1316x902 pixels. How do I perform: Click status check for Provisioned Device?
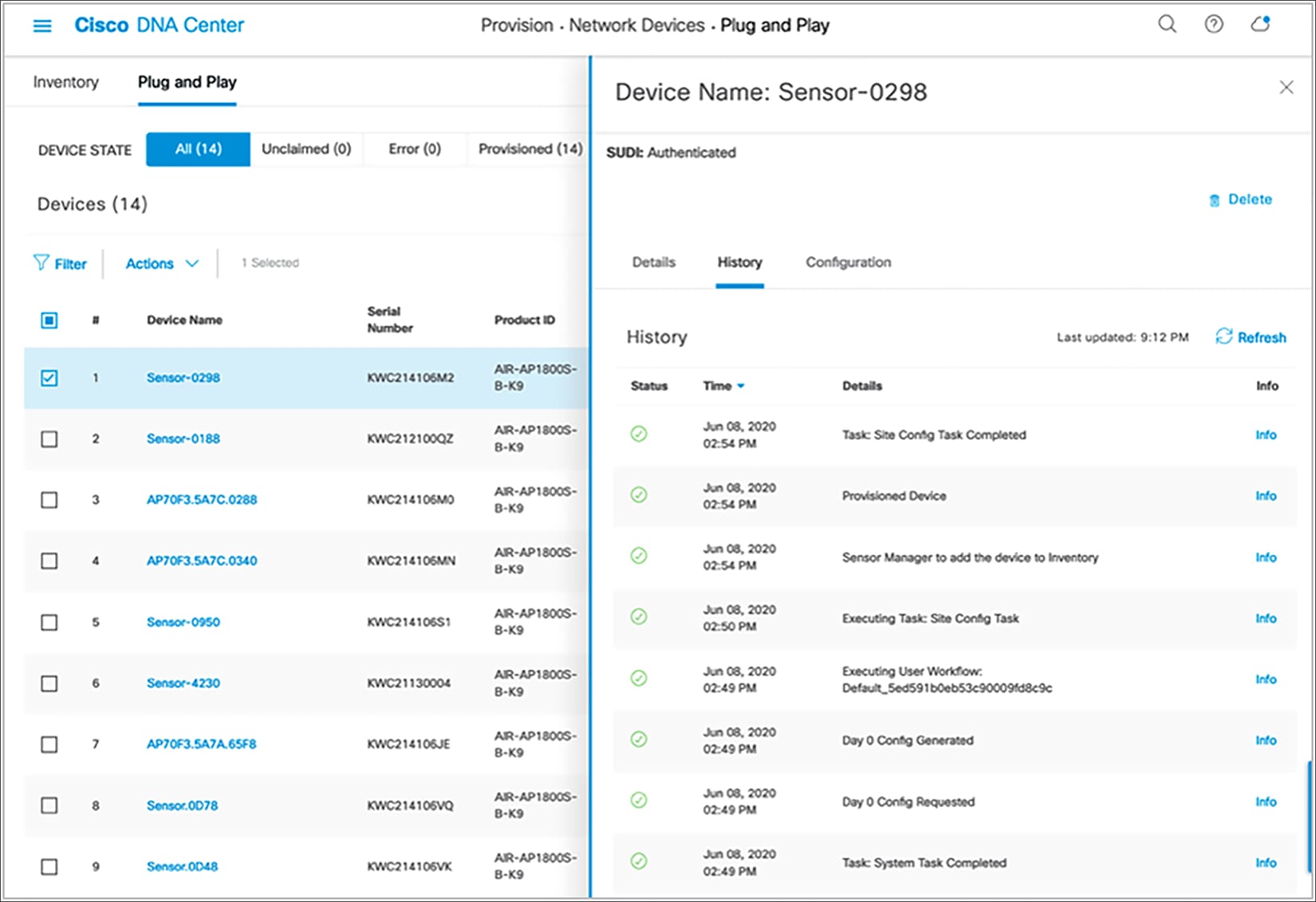point(639,495)
